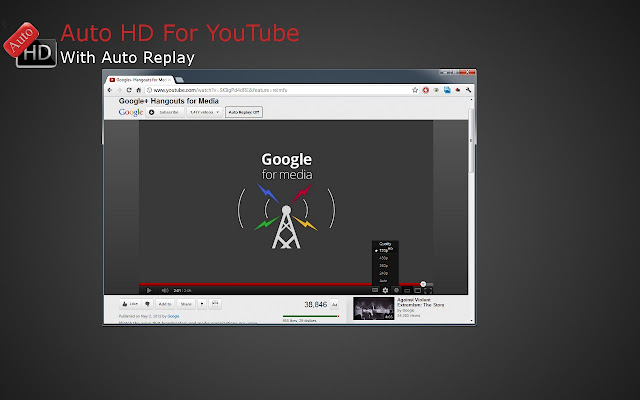Screen dimensions: 640x400
Task: Click the Google uploader link in description
Action: tap(173, 316)
